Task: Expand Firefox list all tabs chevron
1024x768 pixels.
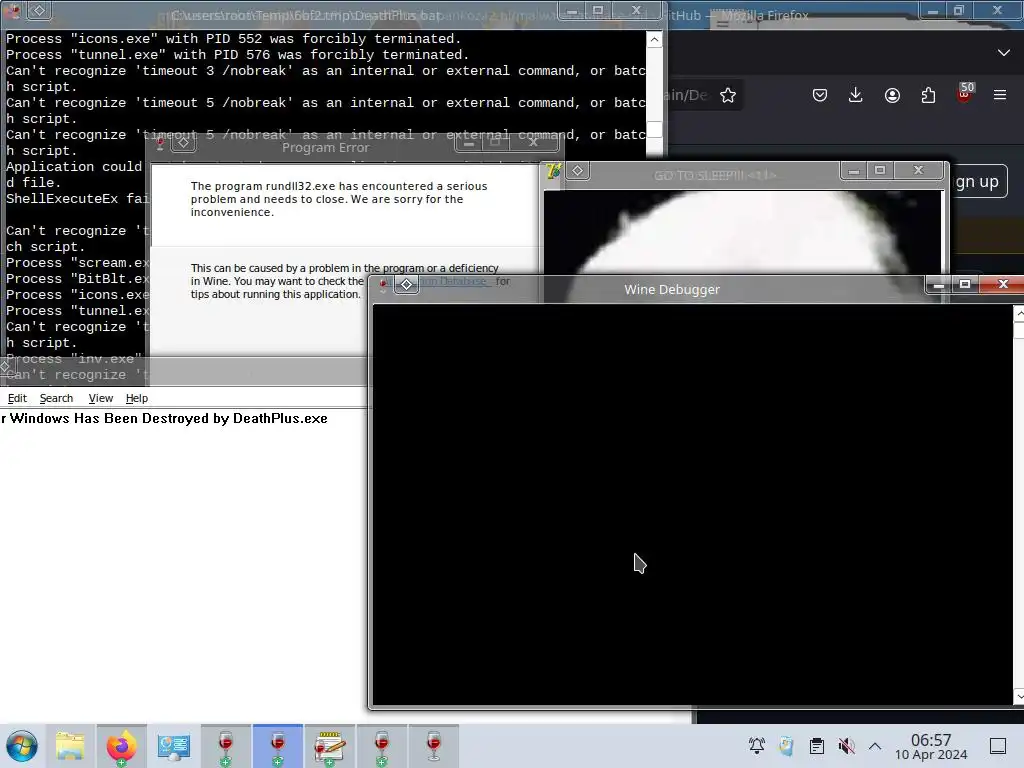Action: [x=1004, y=52]
